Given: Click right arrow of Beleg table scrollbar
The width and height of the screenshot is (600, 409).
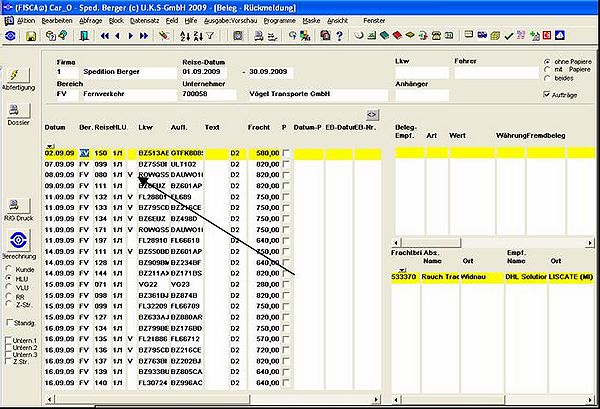Looking at the screenshot, I should pyautogui.click(x=590, y=243).
